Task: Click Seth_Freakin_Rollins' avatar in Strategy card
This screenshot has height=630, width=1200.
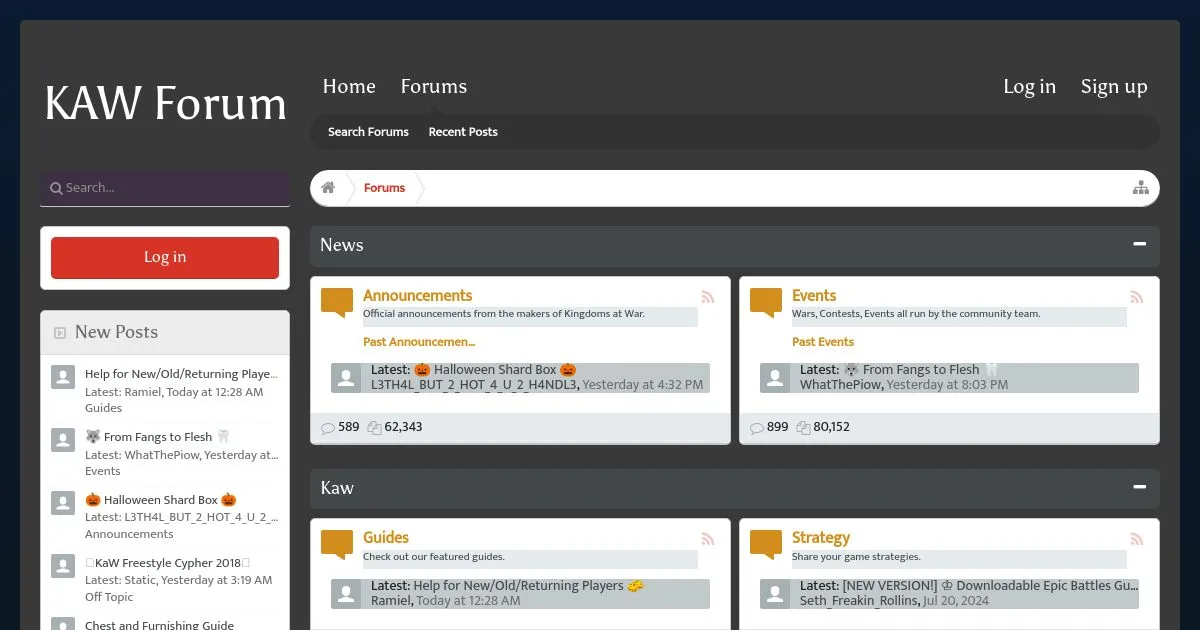Action: [x=775, y=594]
